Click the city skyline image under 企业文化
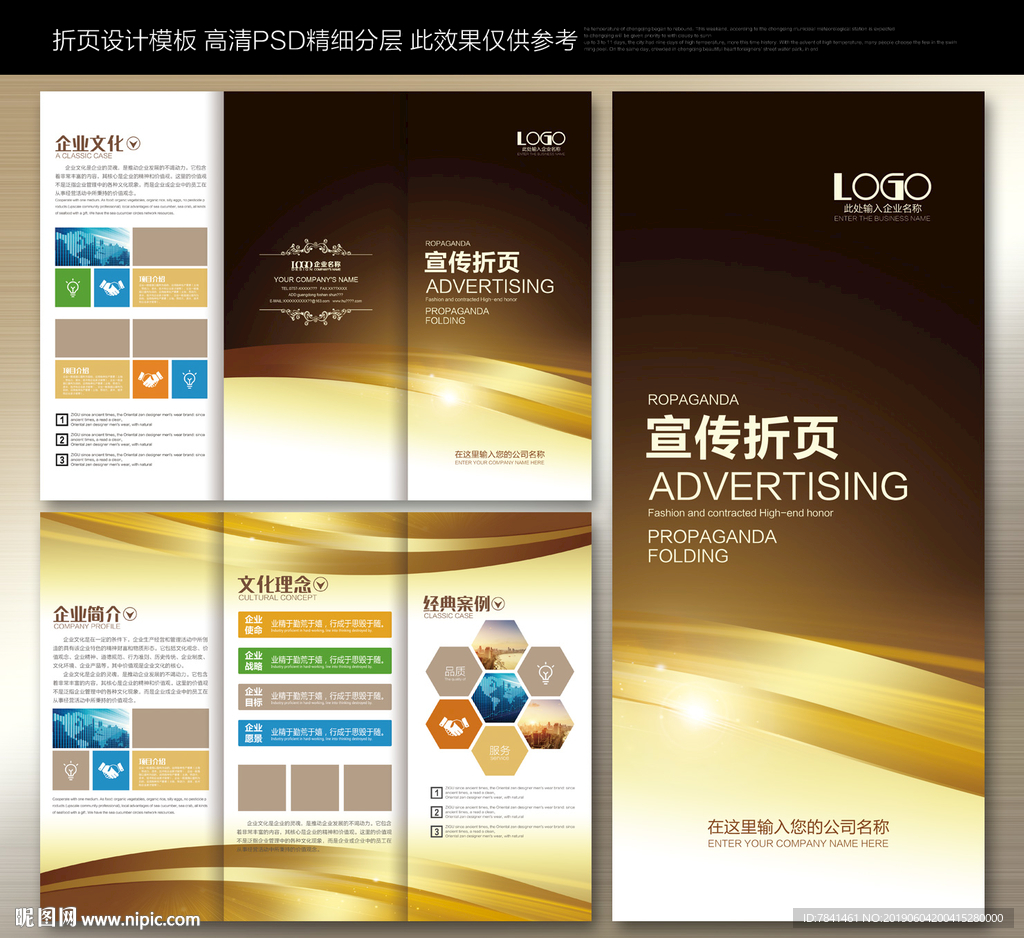The image size is (1024, 938). pyautogui.click(x=92, y=246)
